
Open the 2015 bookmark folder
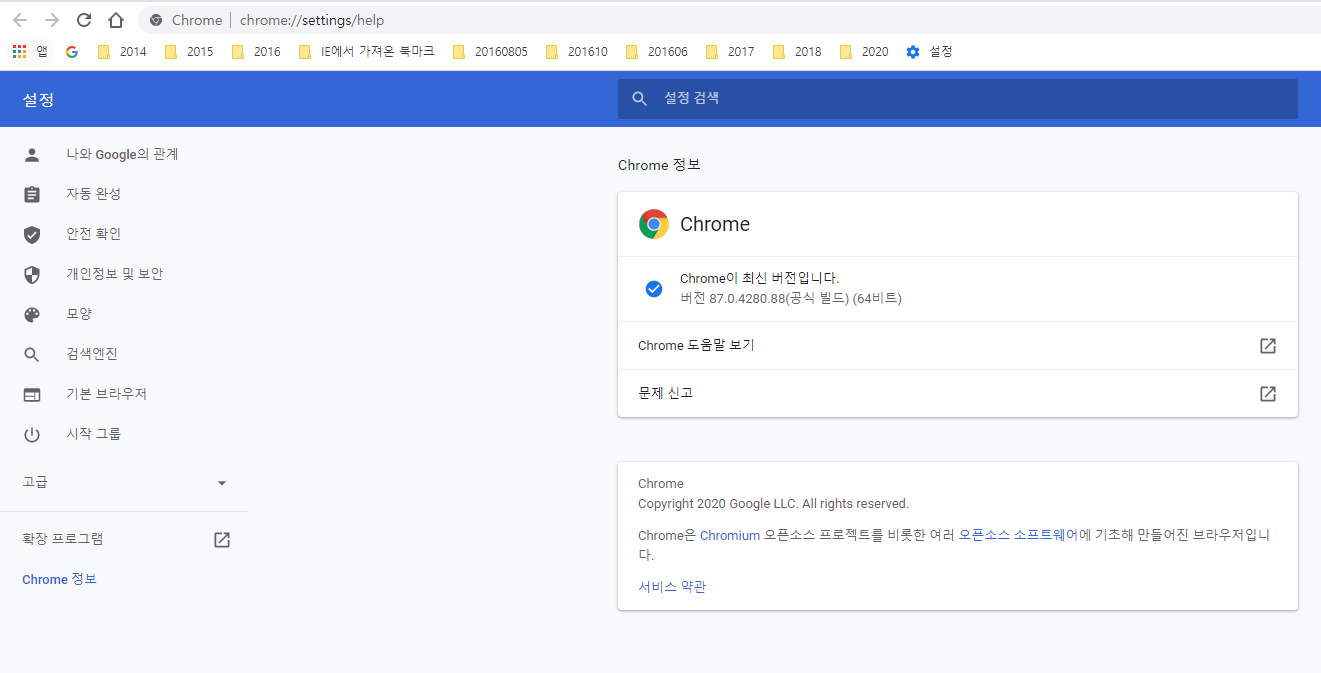pyautogui.click(x=189, y=51)
